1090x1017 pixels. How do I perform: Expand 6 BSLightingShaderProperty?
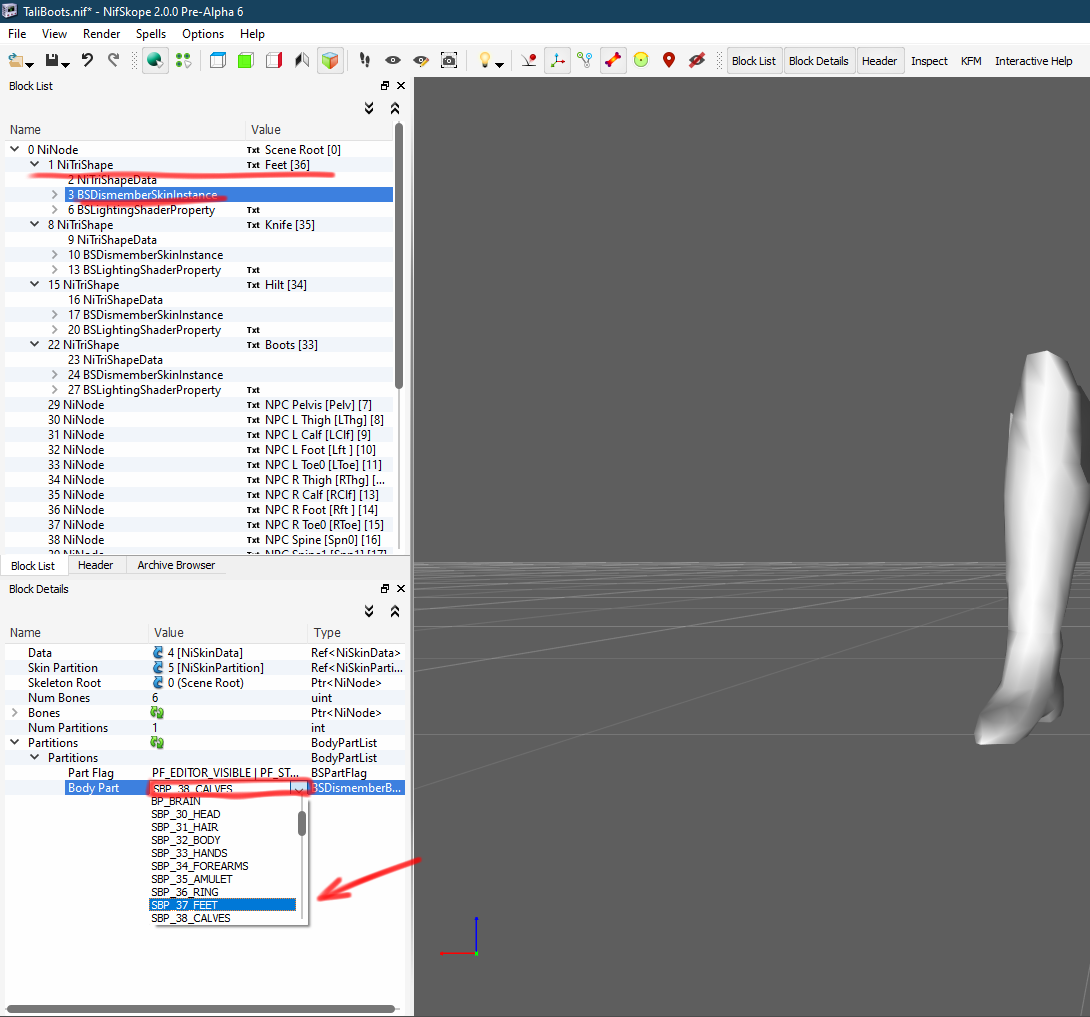(x=55, y=210)
